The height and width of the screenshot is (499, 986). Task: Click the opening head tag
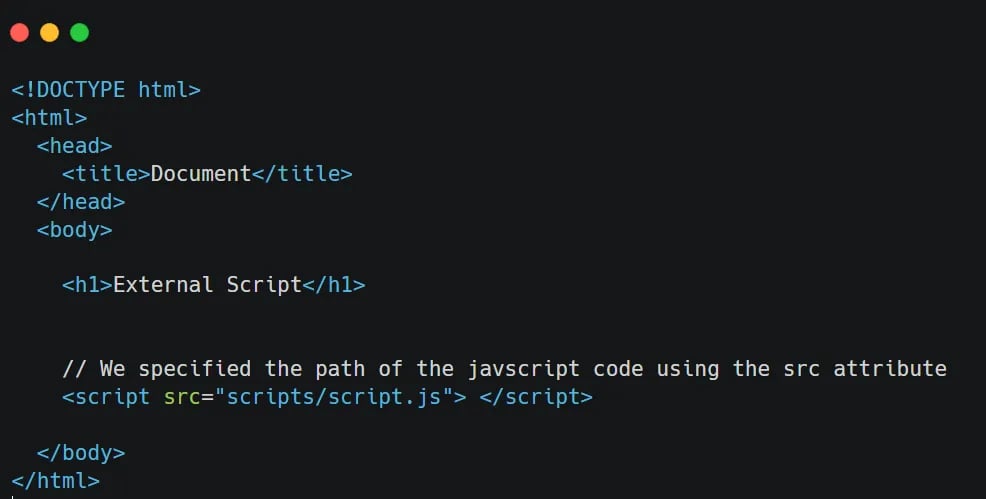(x=75, y=145)
